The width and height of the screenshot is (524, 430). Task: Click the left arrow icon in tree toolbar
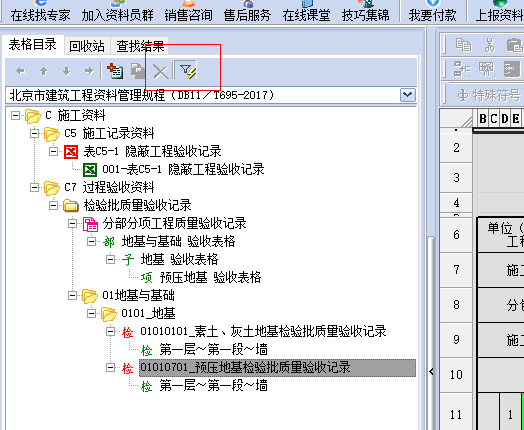[x=21, y=71]
